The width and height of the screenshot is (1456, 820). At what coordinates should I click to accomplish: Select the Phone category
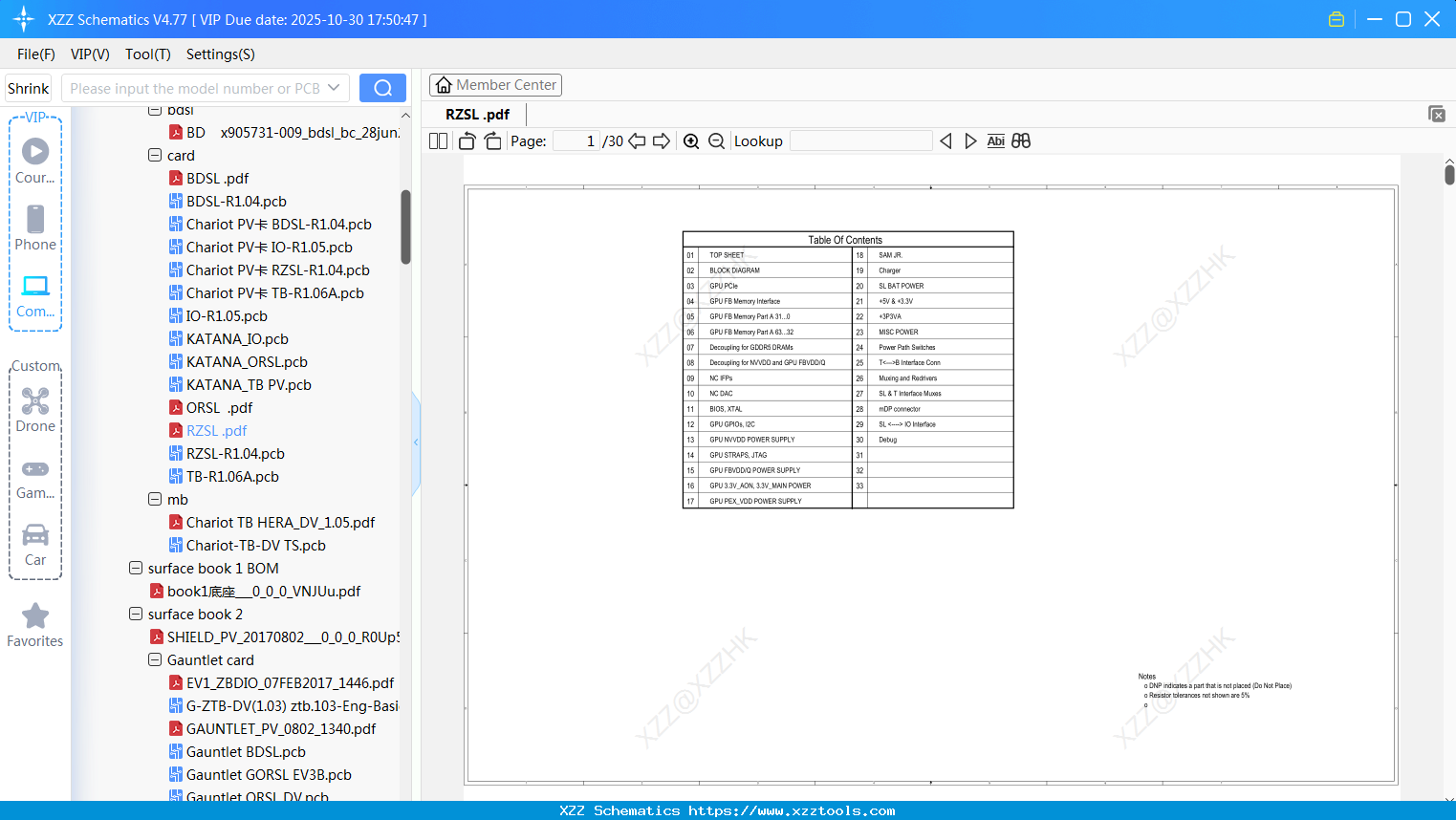(35, 228)
